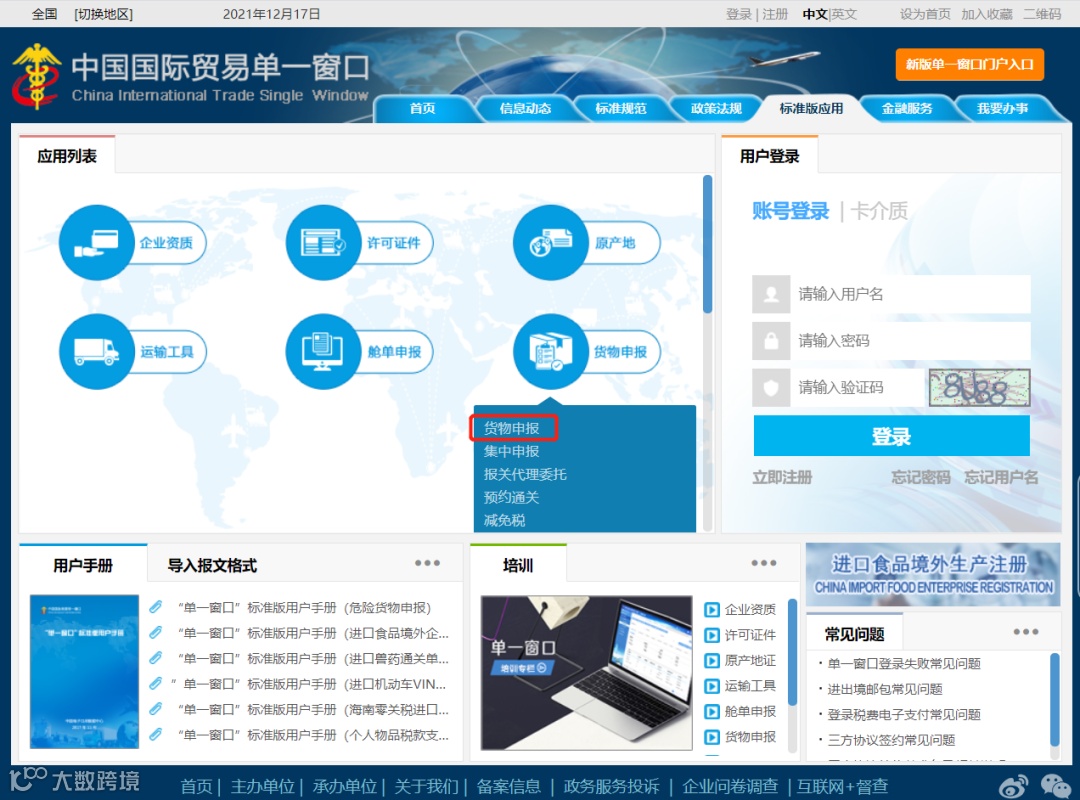Click paperclip icon for 个人物品税款支 manual
This screenshot has height=800, width=1080.
[156, 735]
